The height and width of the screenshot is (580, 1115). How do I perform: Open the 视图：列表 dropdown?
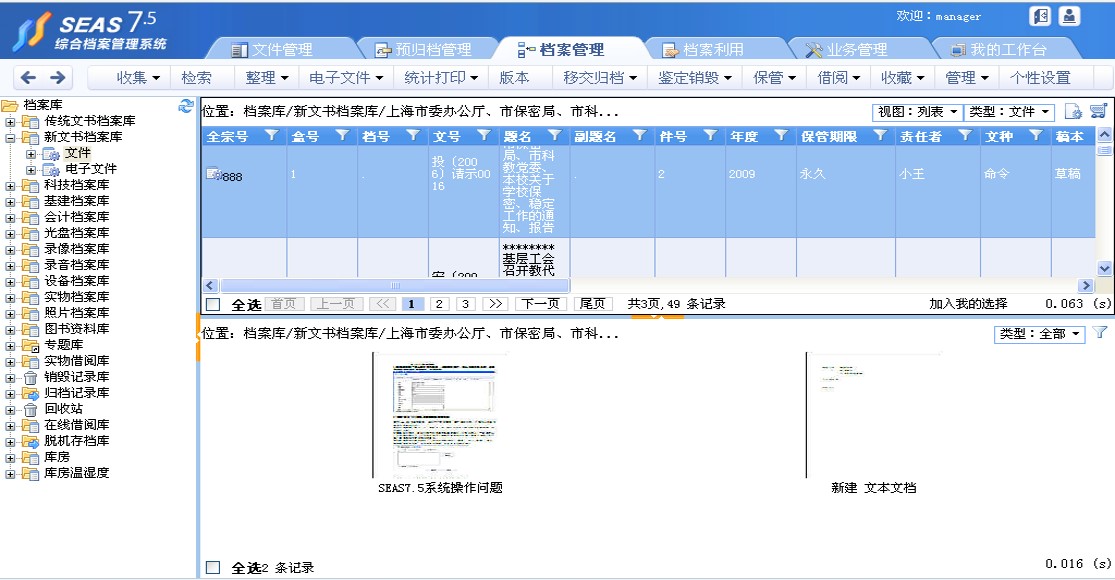917,112
